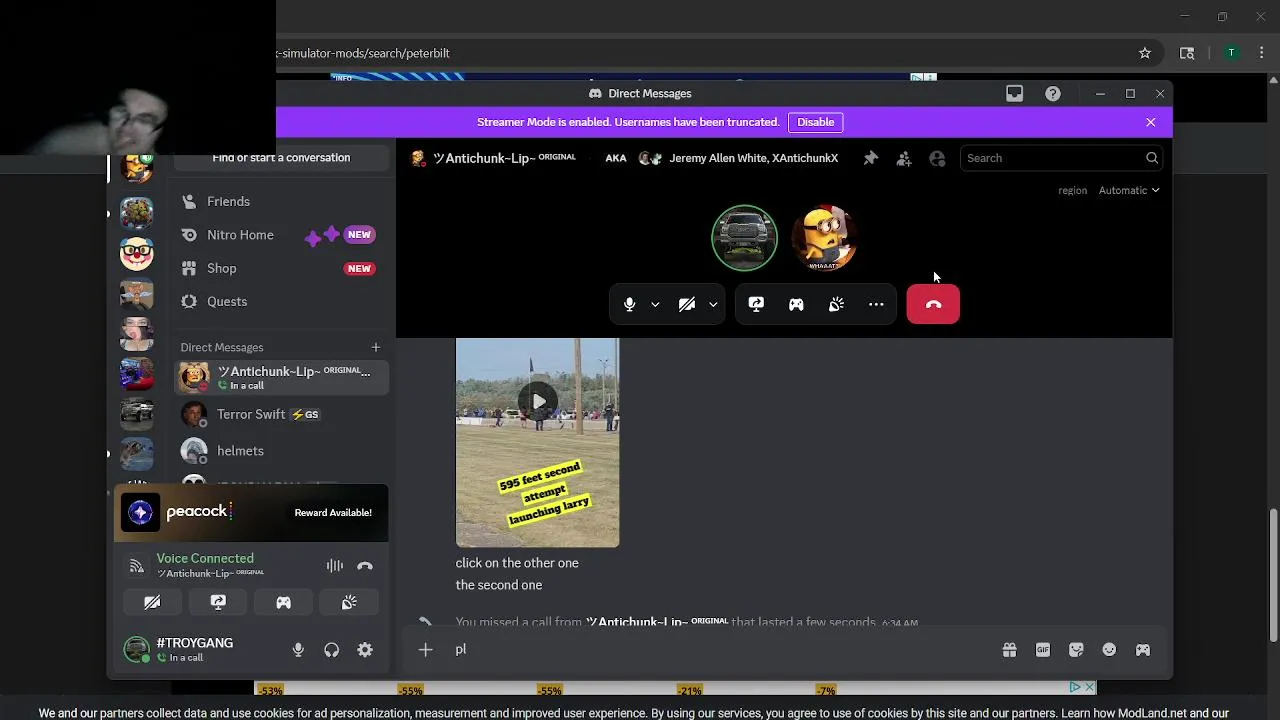The height and width of the screenshot is (720, 1280).
Task: Open Discord inbox icon
Action: pos(1015,93)
